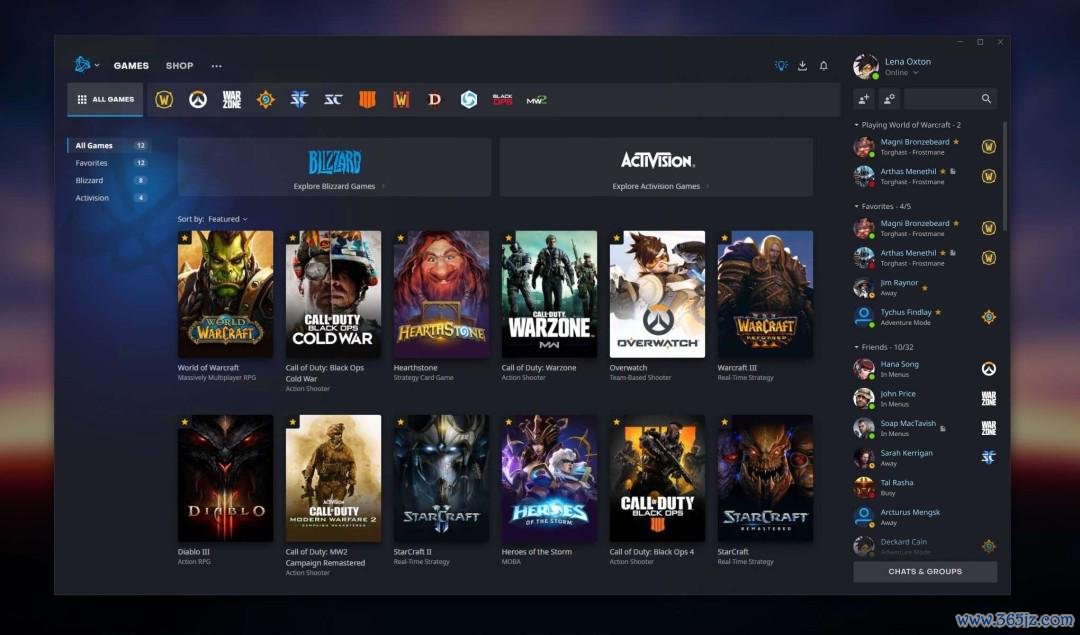Select the Overwatch icon in game bar
The width and height of the screenshot is (1080, 635).
pos(198,100)
